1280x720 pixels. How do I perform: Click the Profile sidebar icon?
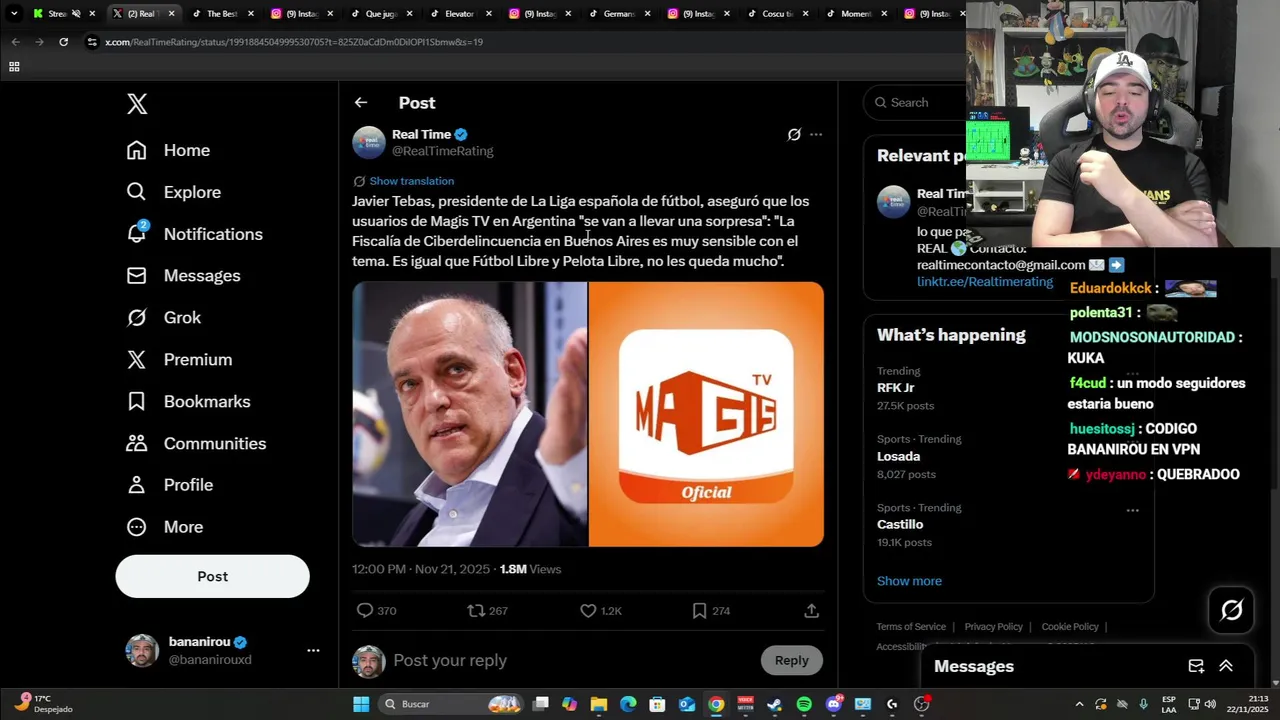click(137, 485)
